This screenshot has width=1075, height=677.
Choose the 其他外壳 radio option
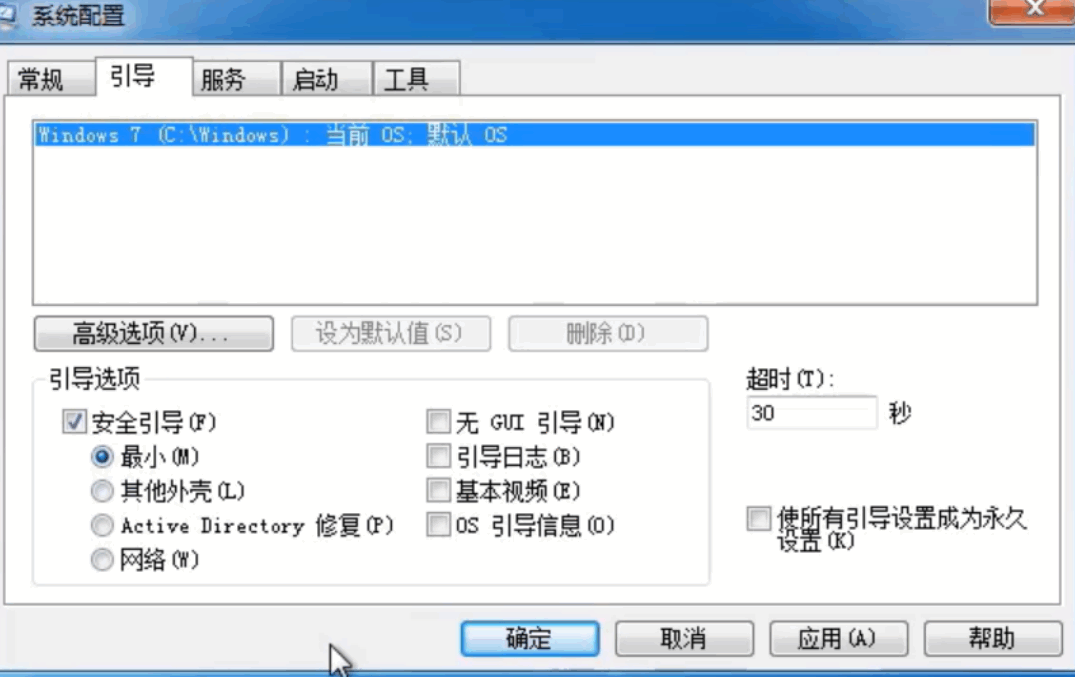(x=102, y=491)
